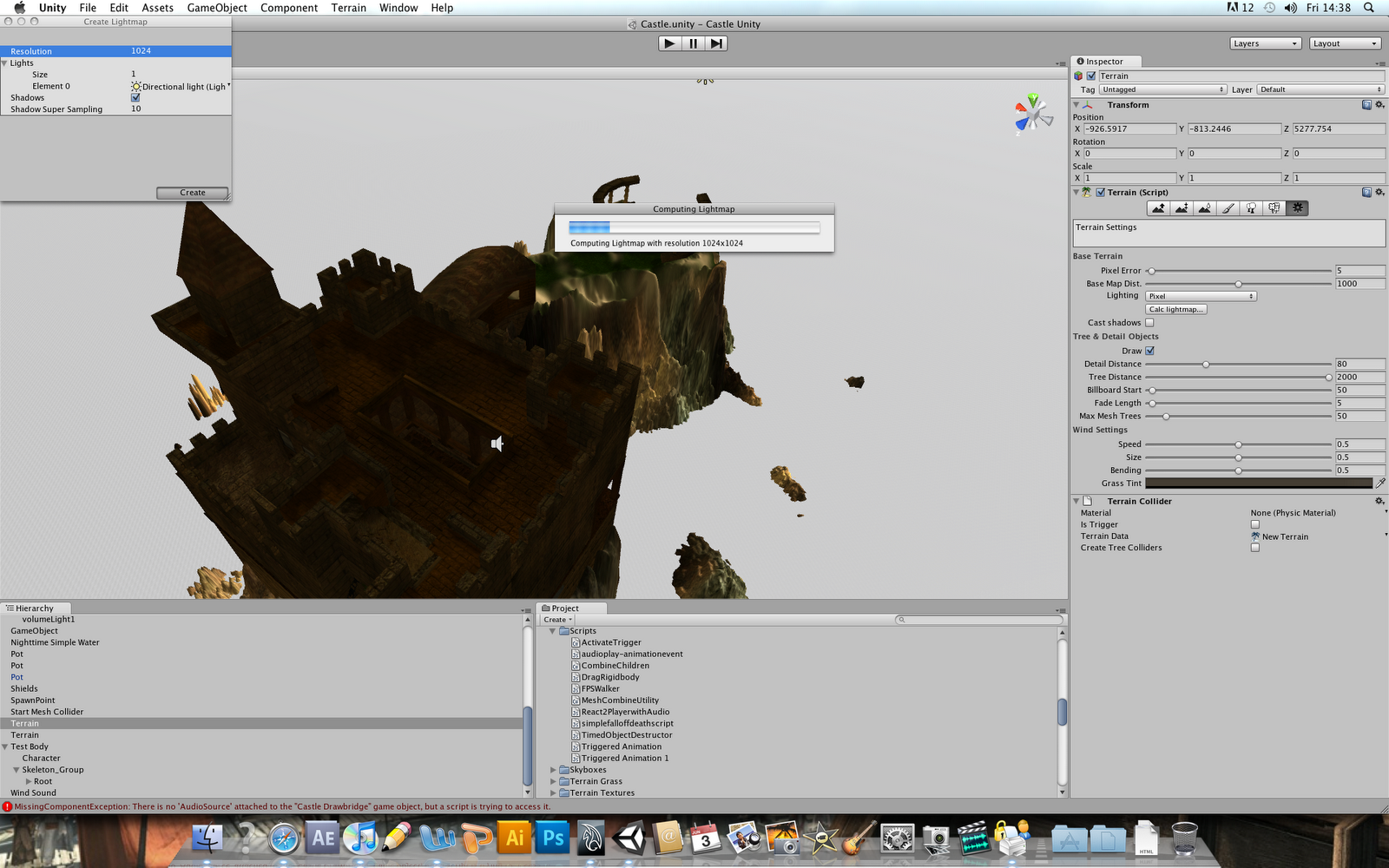Screen dimensions: 1389x868
Task: Open After Effects from the Dock
Action: coord(323,838)
